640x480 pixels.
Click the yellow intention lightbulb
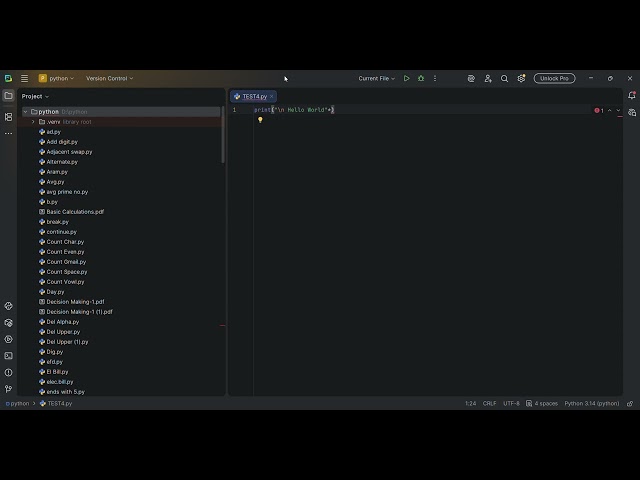click(260, 120)
